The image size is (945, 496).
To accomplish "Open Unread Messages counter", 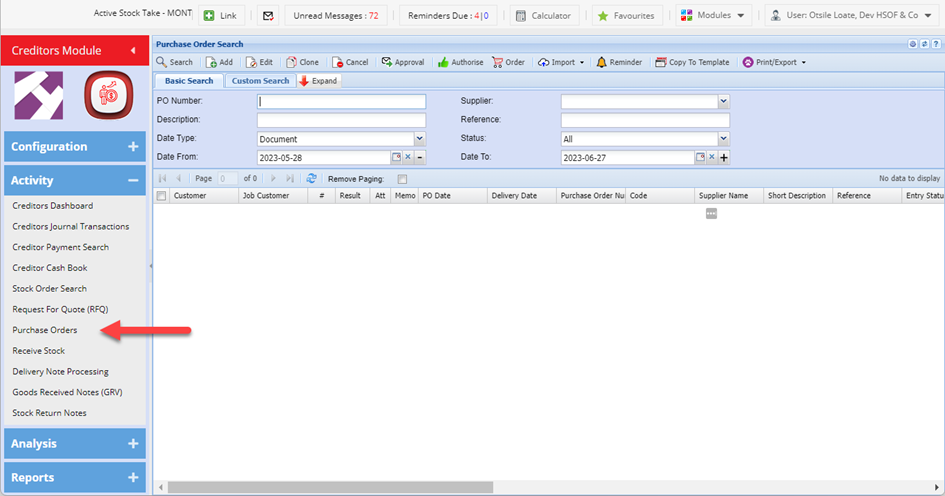I will pos(336,16).
